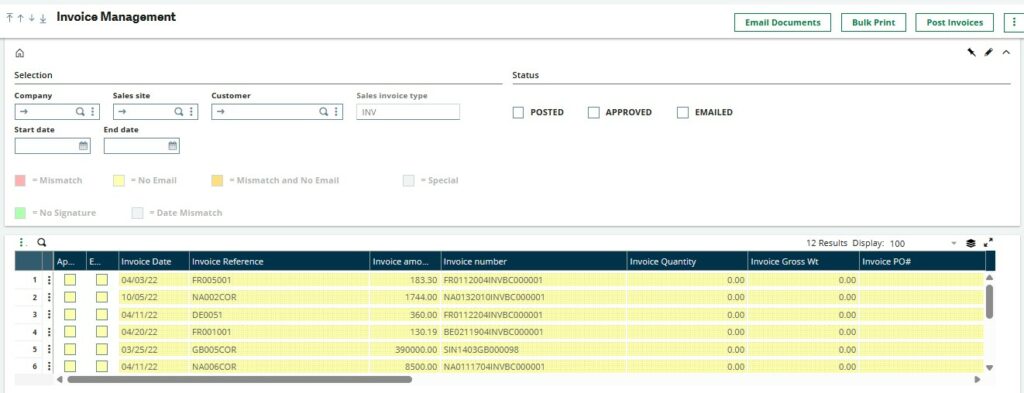1024x393 pixels.
Task: Select invoice number SIN1403GB000098 cell
Action: point(534,349)
